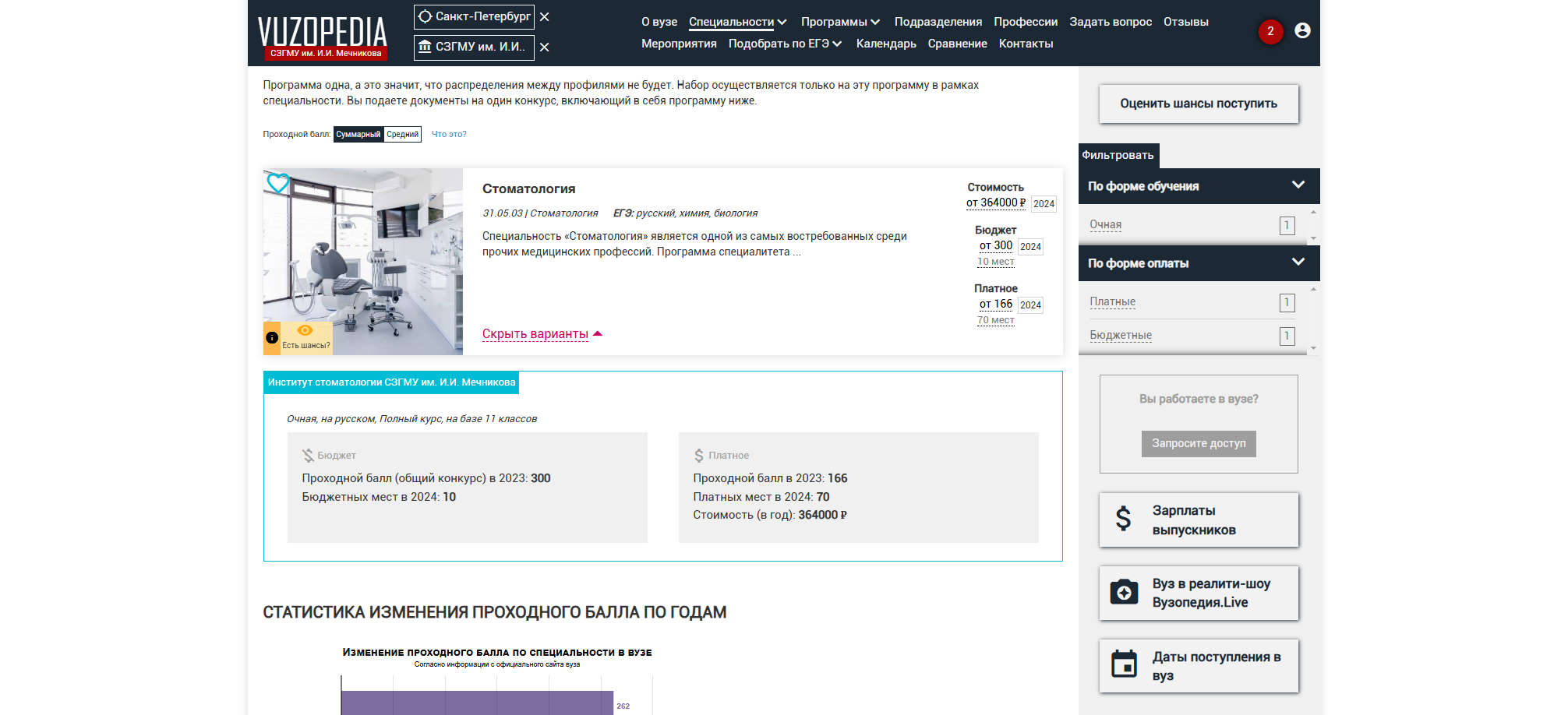The image size is (1568, 715).
Task: Open the Мероприятия page
Action: [x=679, y=44]
